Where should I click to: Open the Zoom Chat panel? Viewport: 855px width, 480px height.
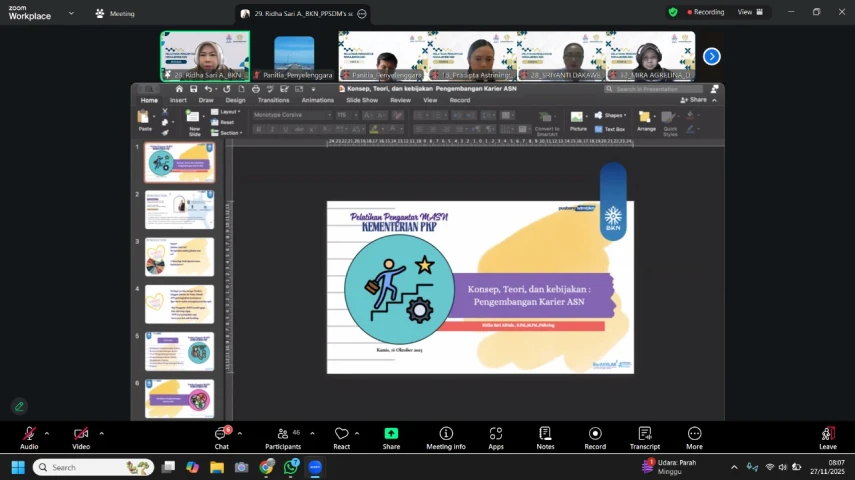pos(221,438)
